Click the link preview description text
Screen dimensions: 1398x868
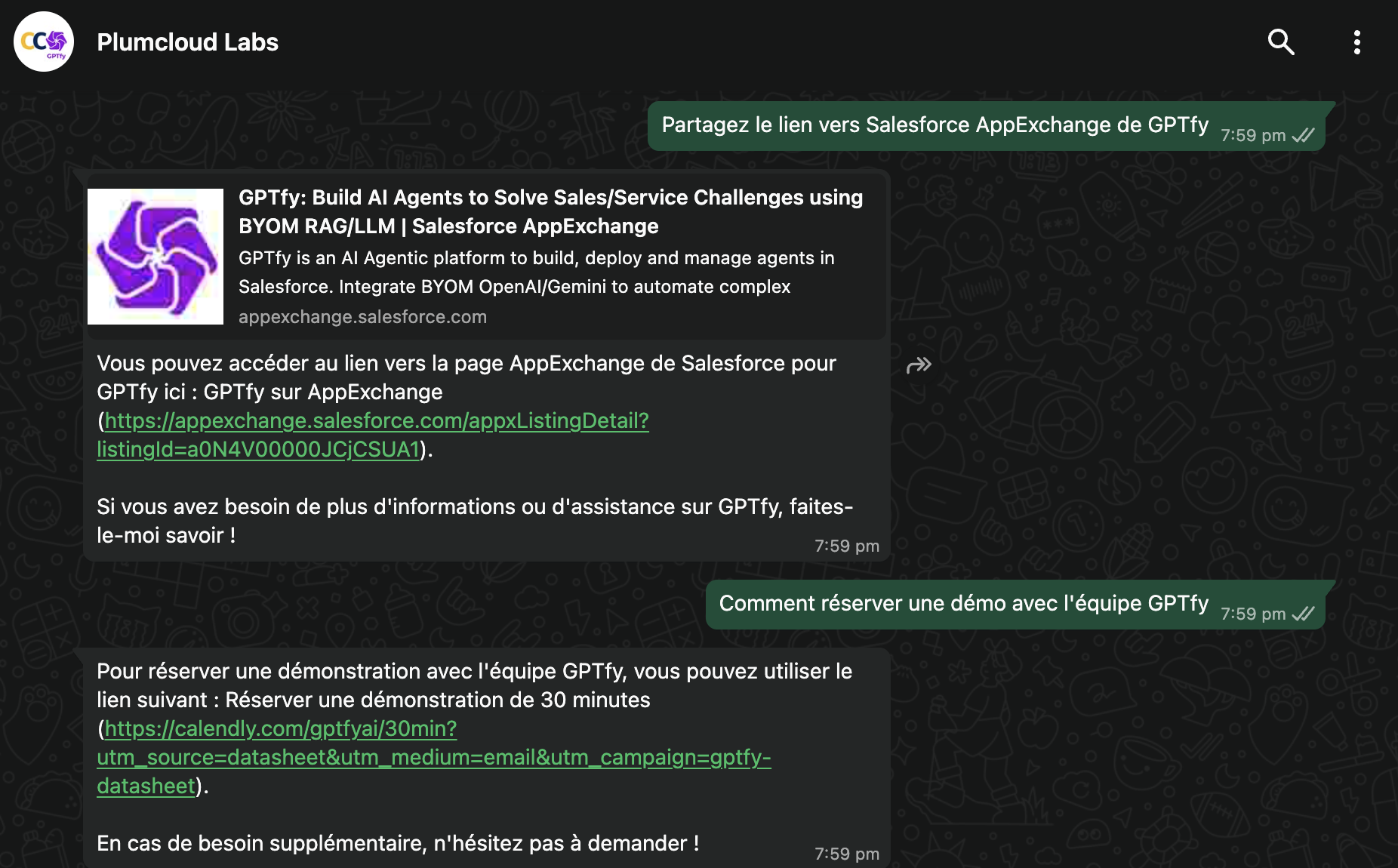[x=536, y=272]
